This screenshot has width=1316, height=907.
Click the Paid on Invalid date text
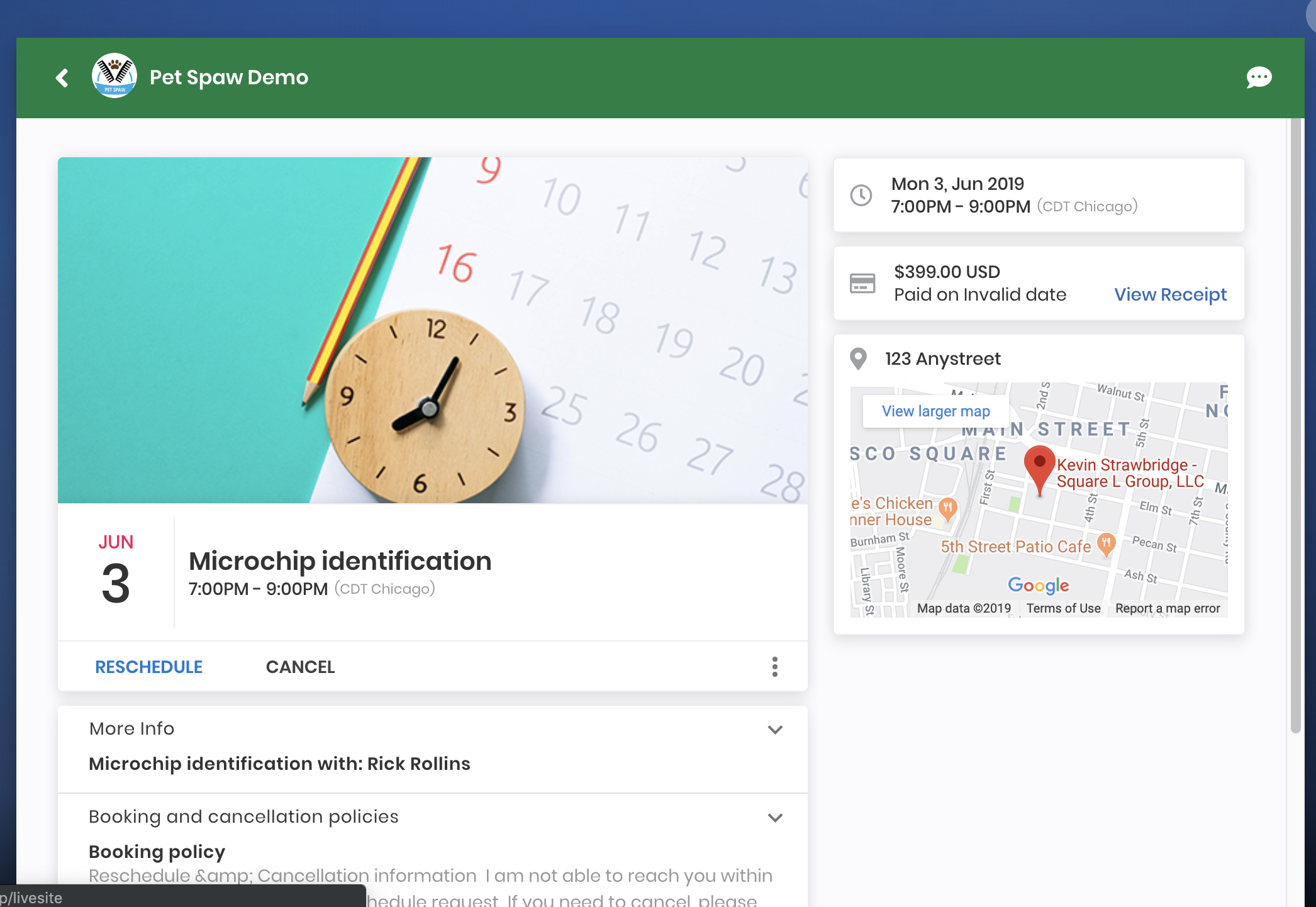[x=980, y=294]
